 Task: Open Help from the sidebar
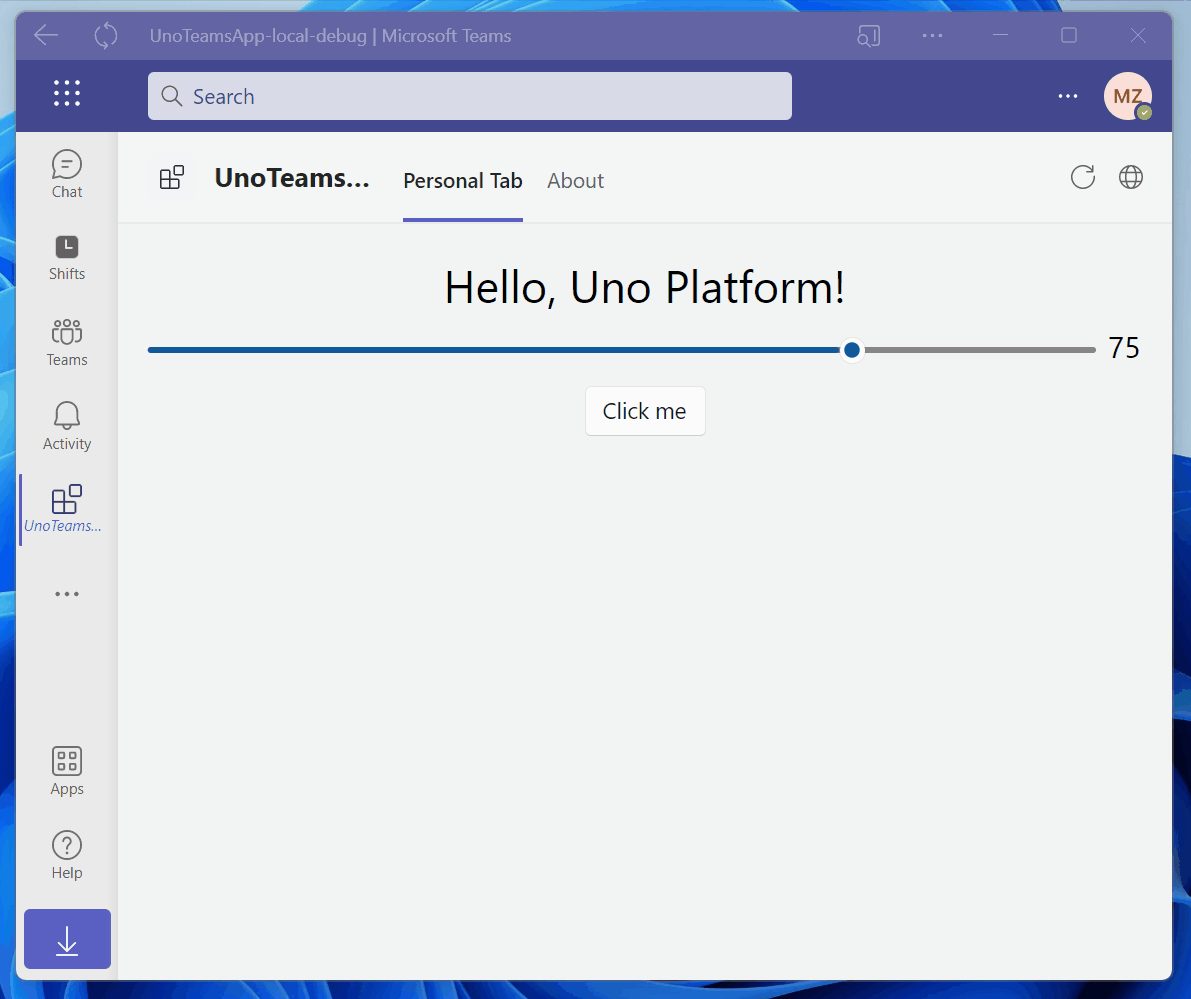coord(66,852)
